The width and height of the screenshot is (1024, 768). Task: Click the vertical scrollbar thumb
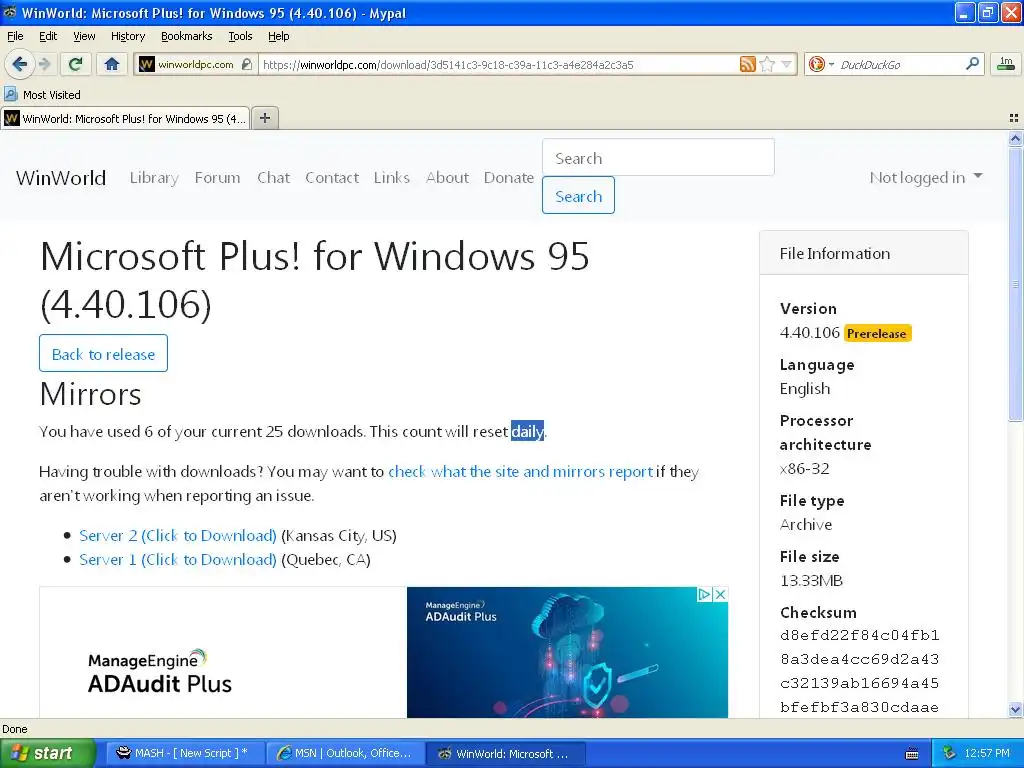coord(1015,283)
